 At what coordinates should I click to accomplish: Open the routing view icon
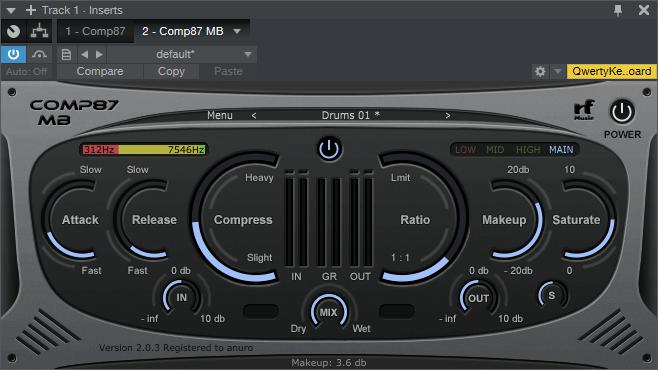click(39, 31)
